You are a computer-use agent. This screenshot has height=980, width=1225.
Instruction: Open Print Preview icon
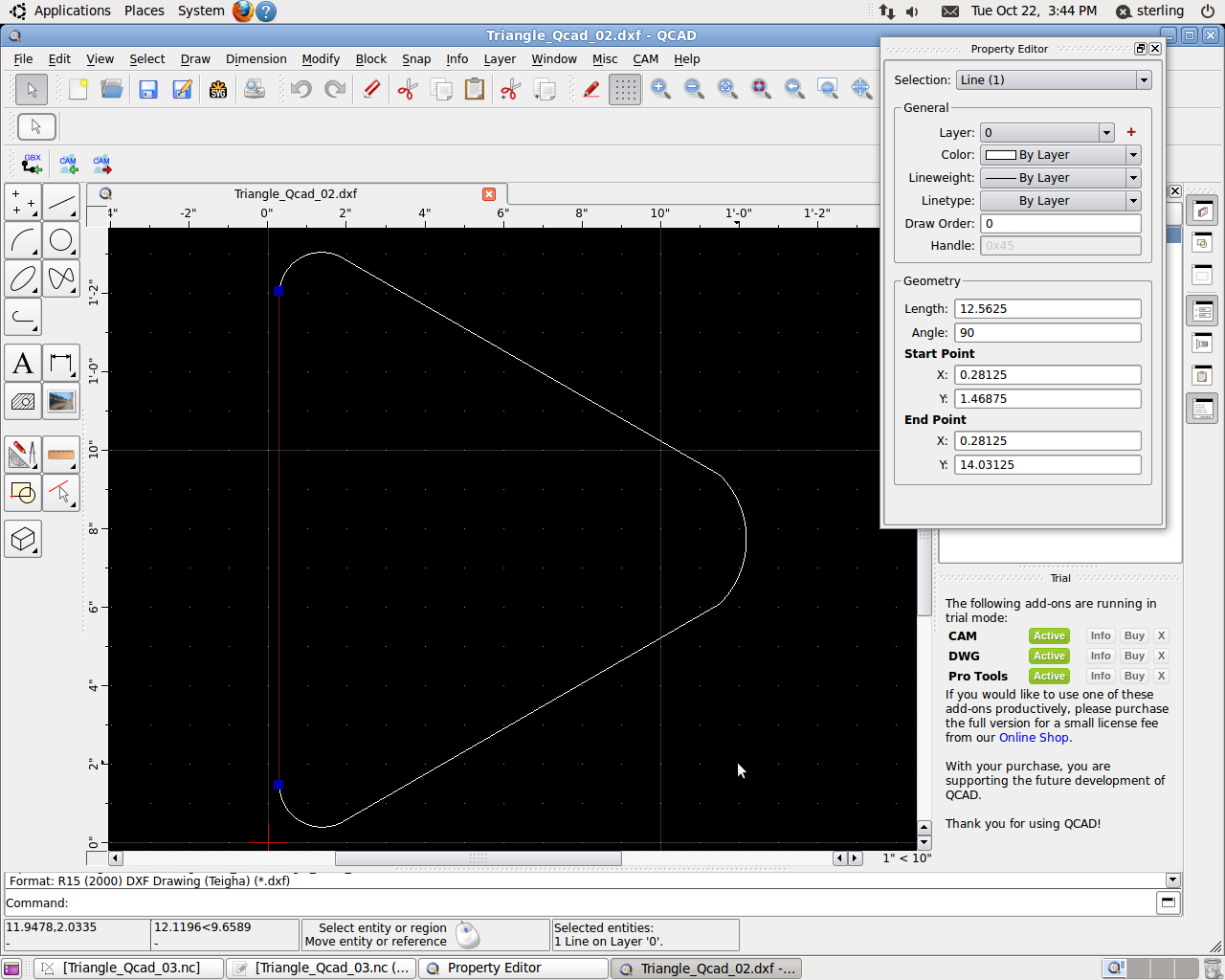(254, 89)
